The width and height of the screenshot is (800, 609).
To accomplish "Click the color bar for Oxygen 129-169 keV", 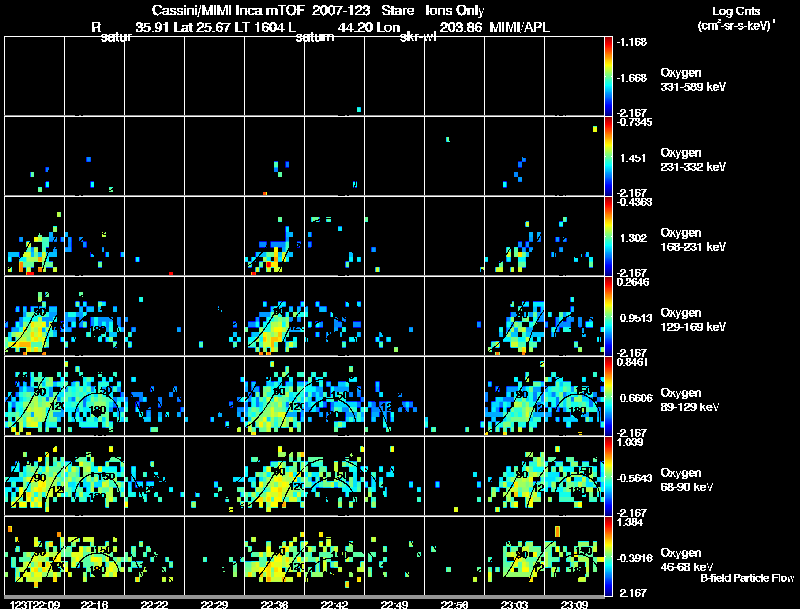I will pyautogui.click(x=608, y=316).
